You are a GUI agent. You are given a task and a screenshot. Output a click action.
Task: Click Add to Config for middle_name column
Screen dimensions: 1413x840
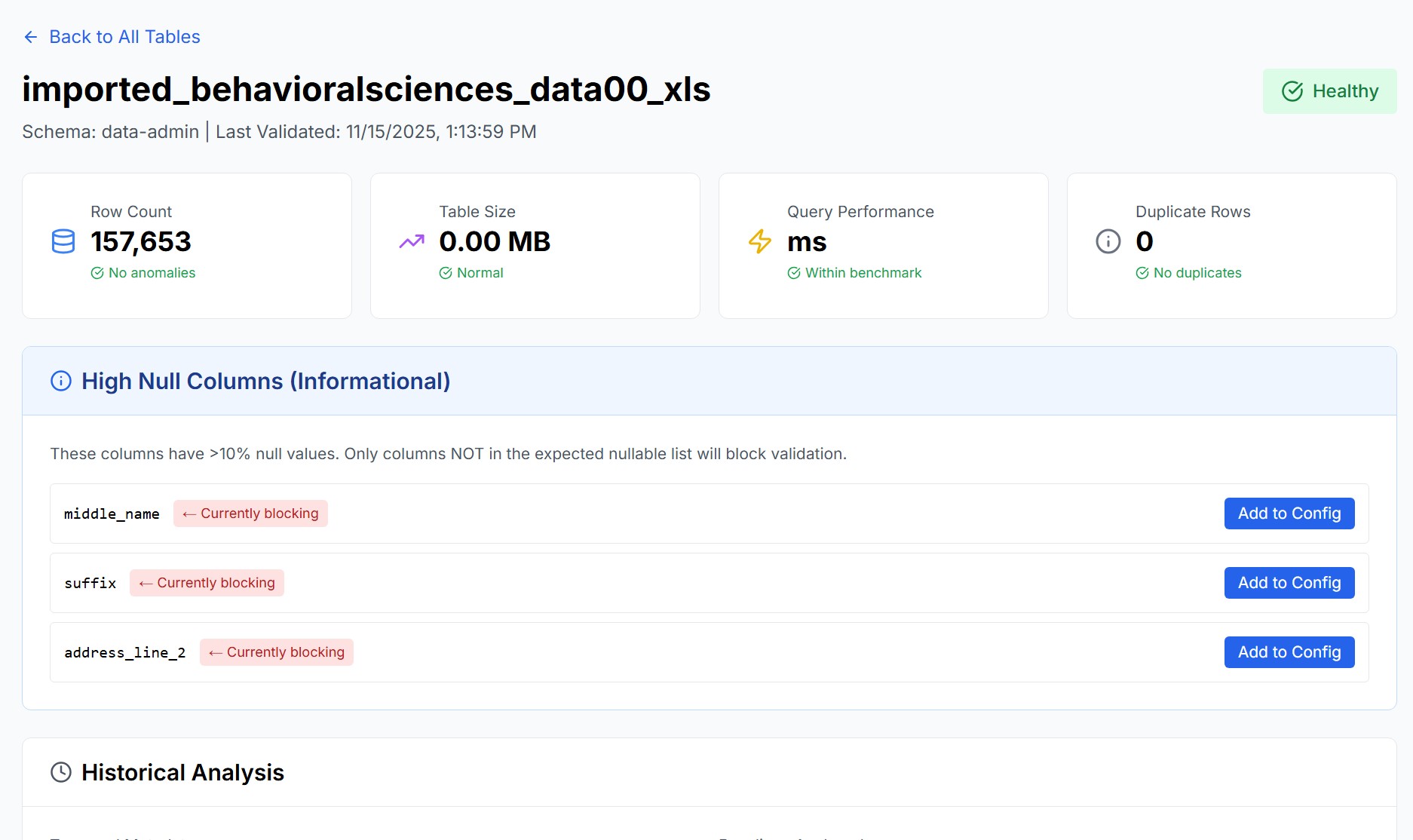click(1289, 514)
